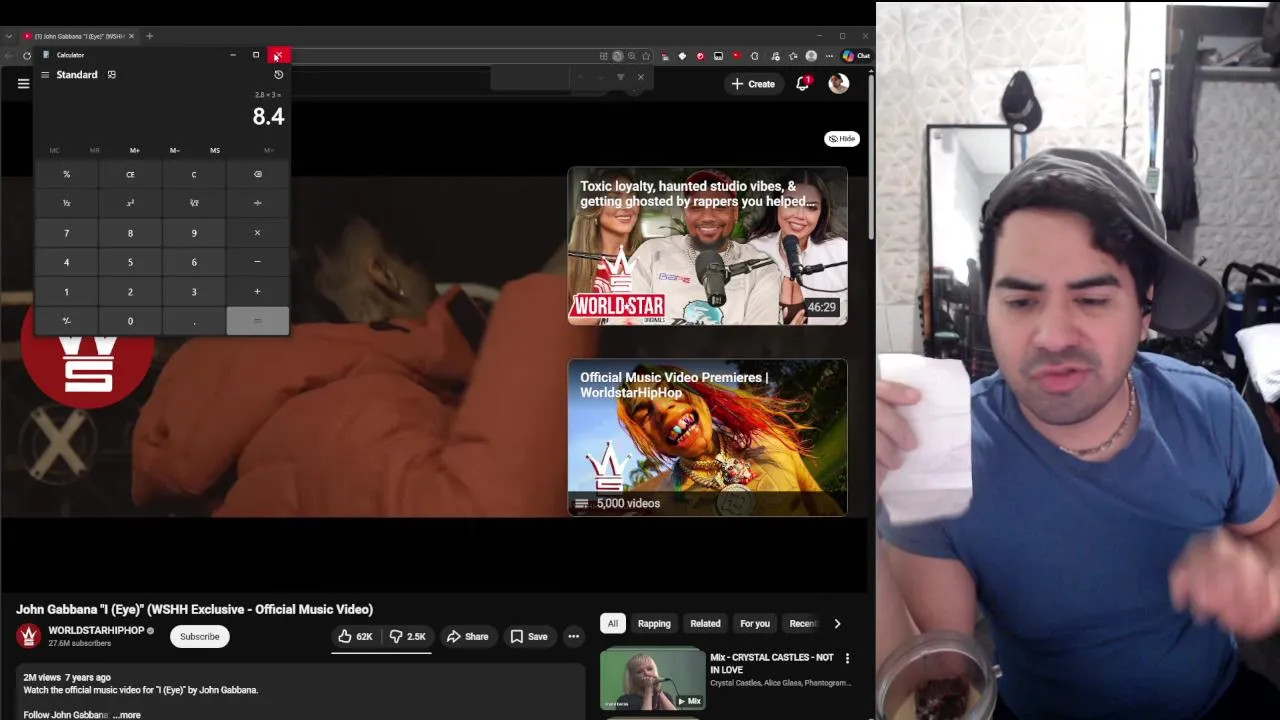Screen dimensions: 1280x720
Task: Click number 3 on Calculator keypad
Action: pyautogui.click(x=194, y=292)
